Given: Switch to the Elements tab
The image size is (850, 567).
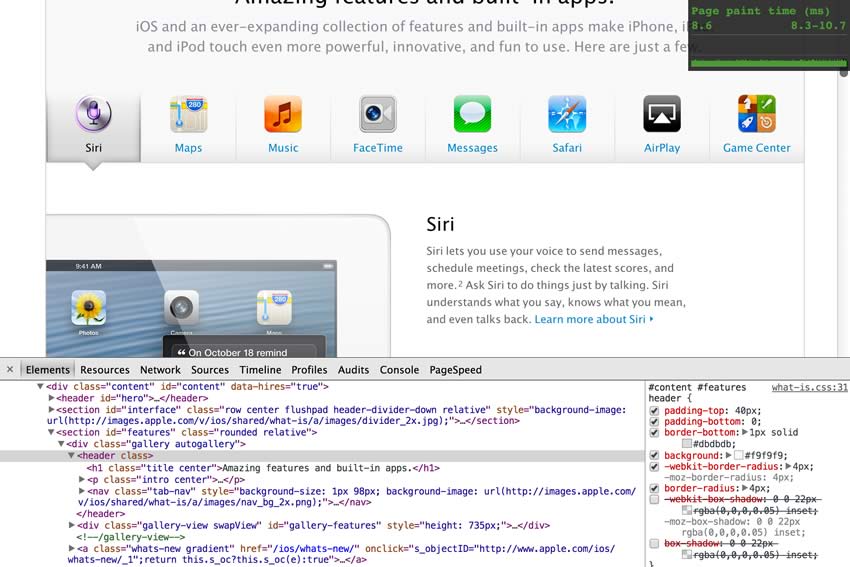Looking at the screenshot, I should [x=48, y=370].
